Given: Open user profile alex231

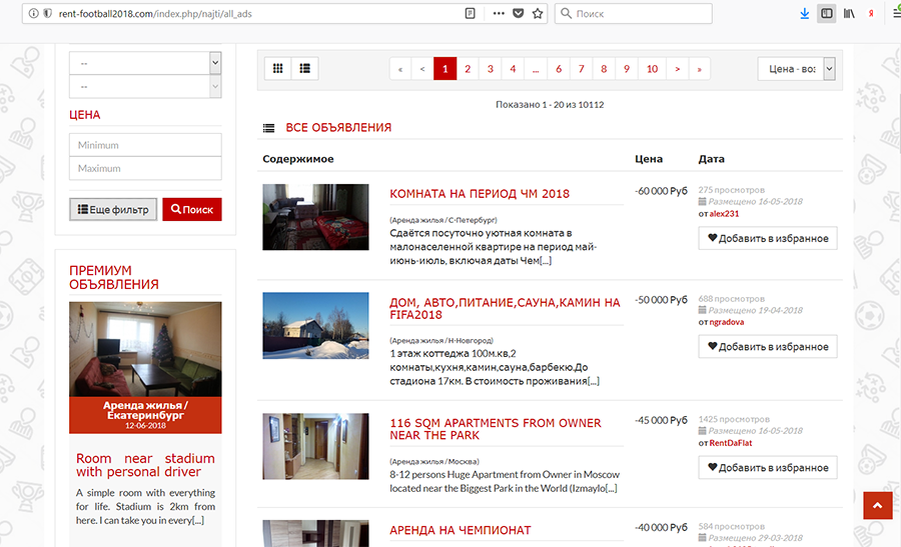Looking at the screenshot, I should pos(724,214).
